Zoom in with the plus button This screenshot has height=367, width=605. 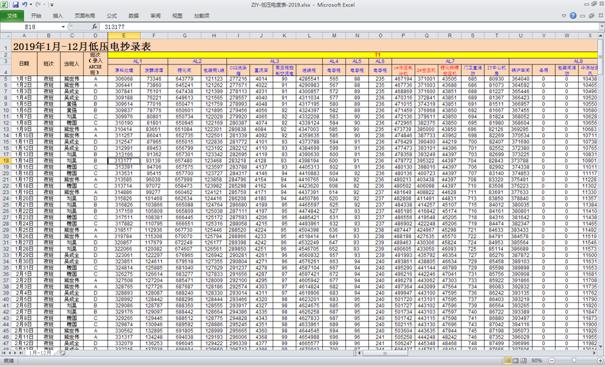pyautogui.click(x=600, y=361)
